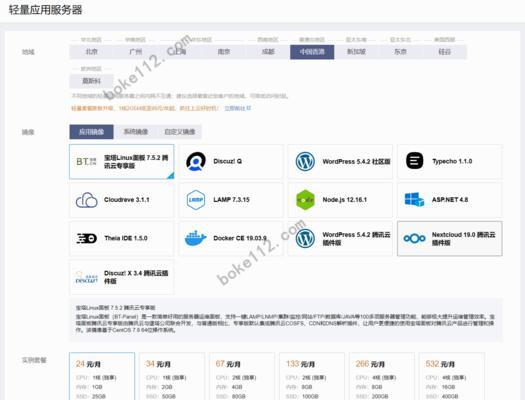This screenshot has width=525, height=400.
Task: Select the 东京 region
Action: [400, 52]
